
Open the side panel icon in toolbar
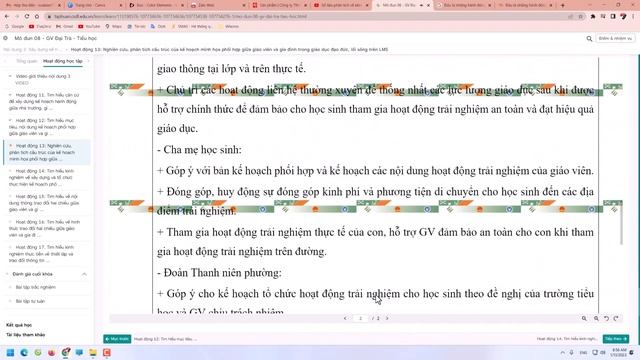coord(613,16)
